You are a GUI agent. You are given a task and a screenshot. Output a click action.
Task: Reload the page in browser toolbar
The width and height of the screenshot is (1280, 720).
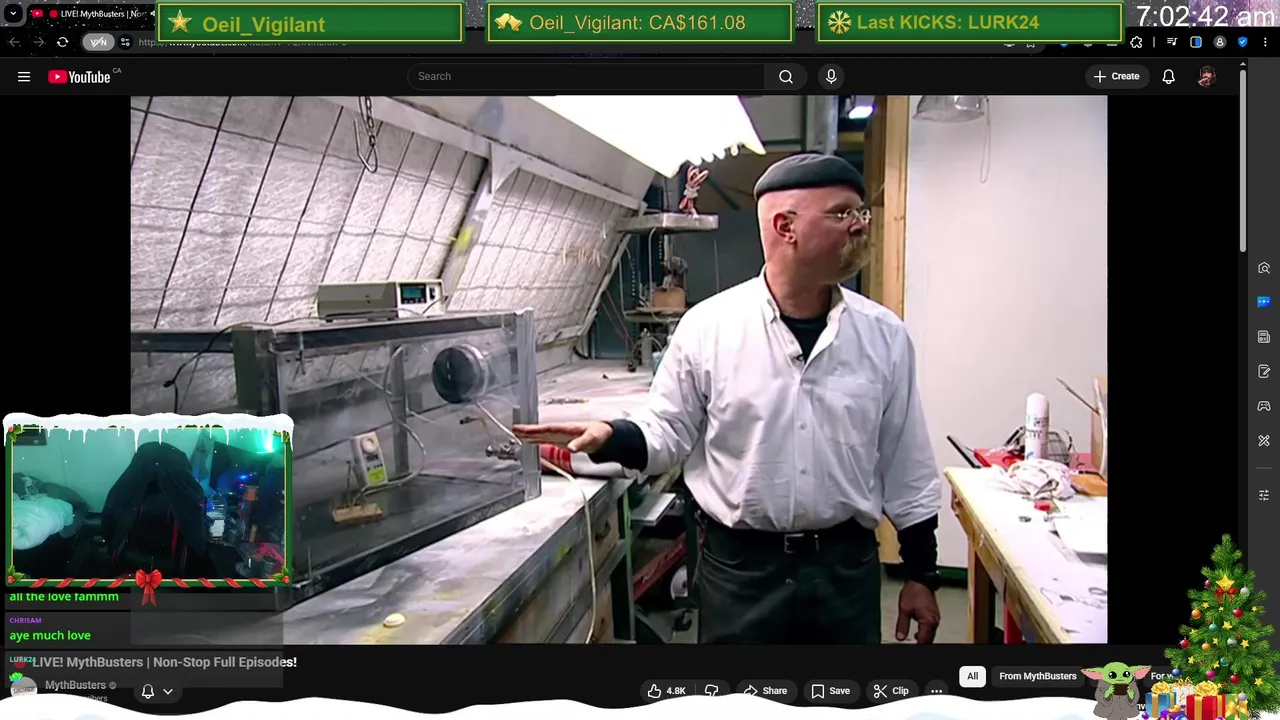click(62, 42)
